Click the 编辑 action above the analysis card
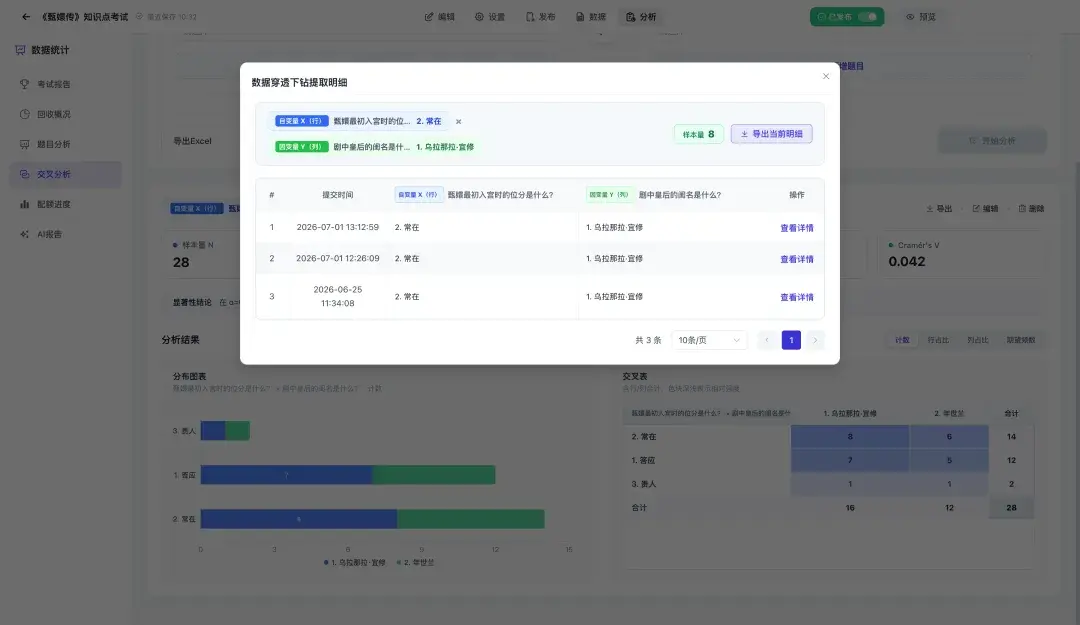Viewport: 1080px width, 625px height. 985,209
